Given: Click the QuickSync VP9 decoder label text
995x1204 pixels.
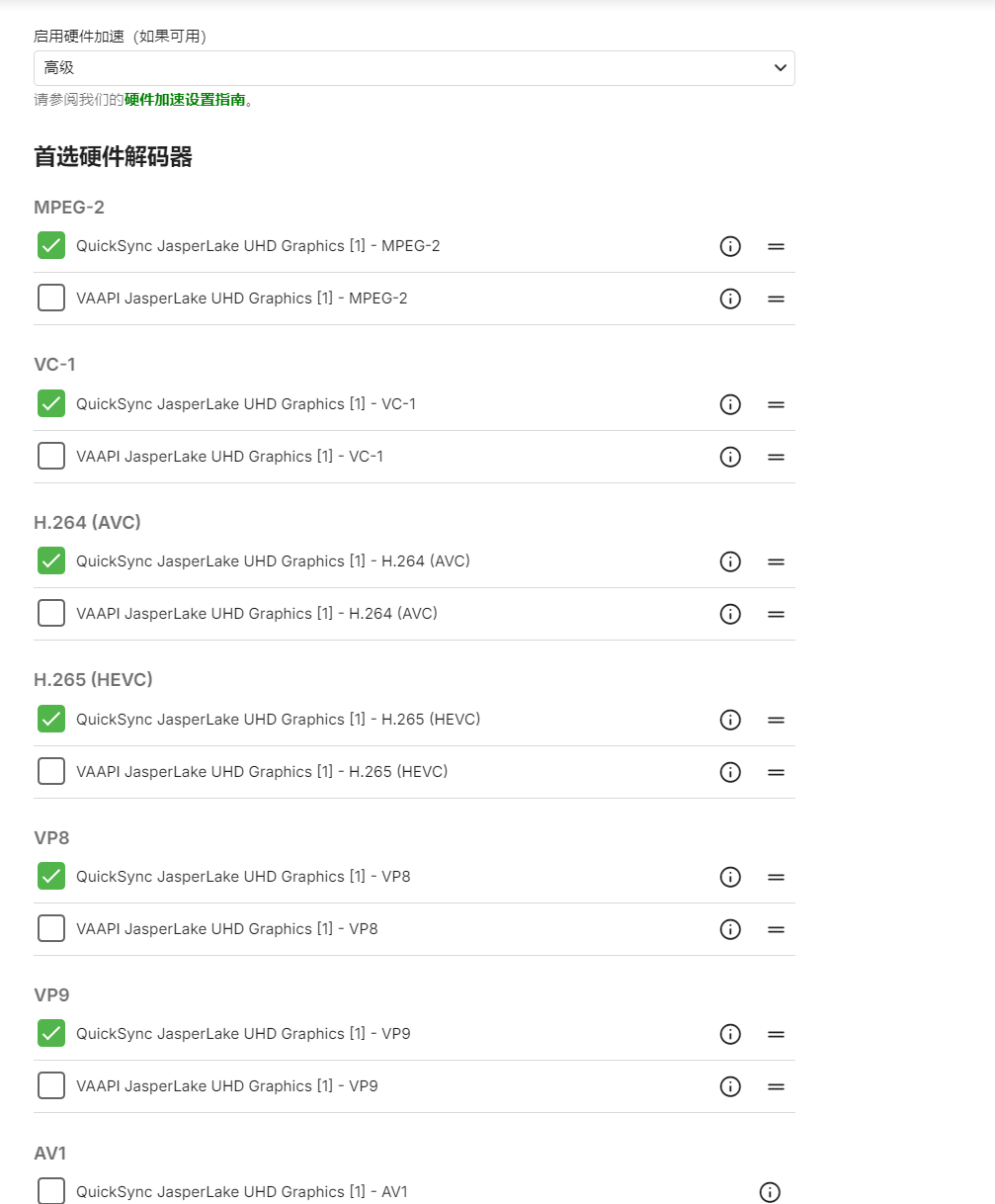Looking at the screenshot, I should 243,1034.
